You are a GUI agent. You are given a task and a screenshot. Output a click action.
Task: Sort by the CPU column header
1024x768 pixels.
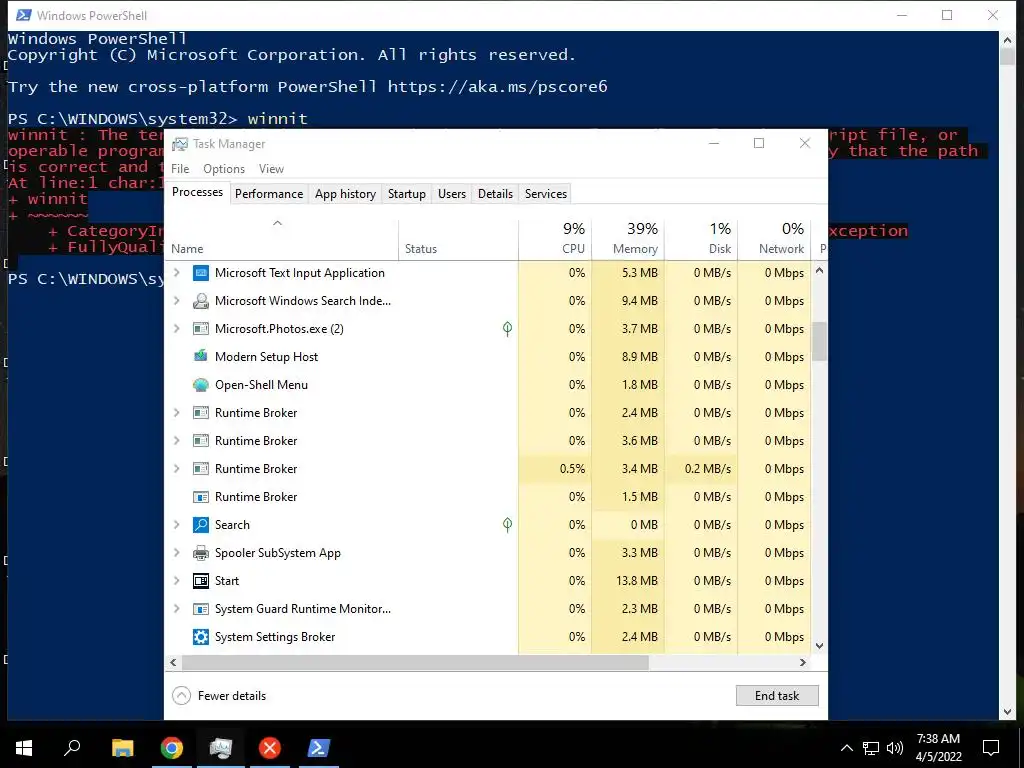555,240
